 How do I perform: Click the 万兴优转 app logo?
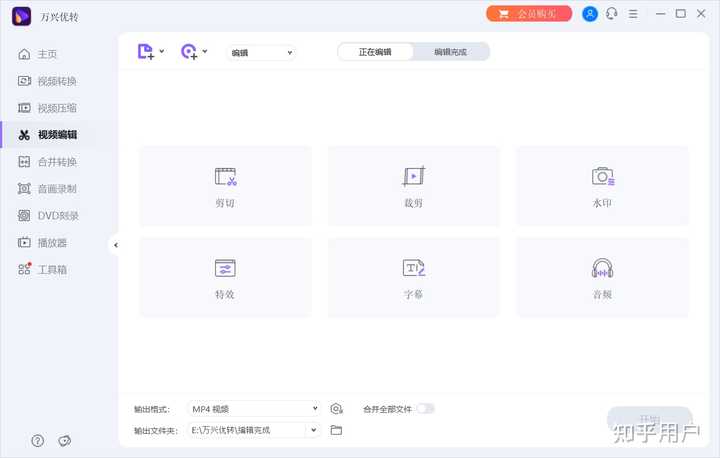[x=21, y=17]
